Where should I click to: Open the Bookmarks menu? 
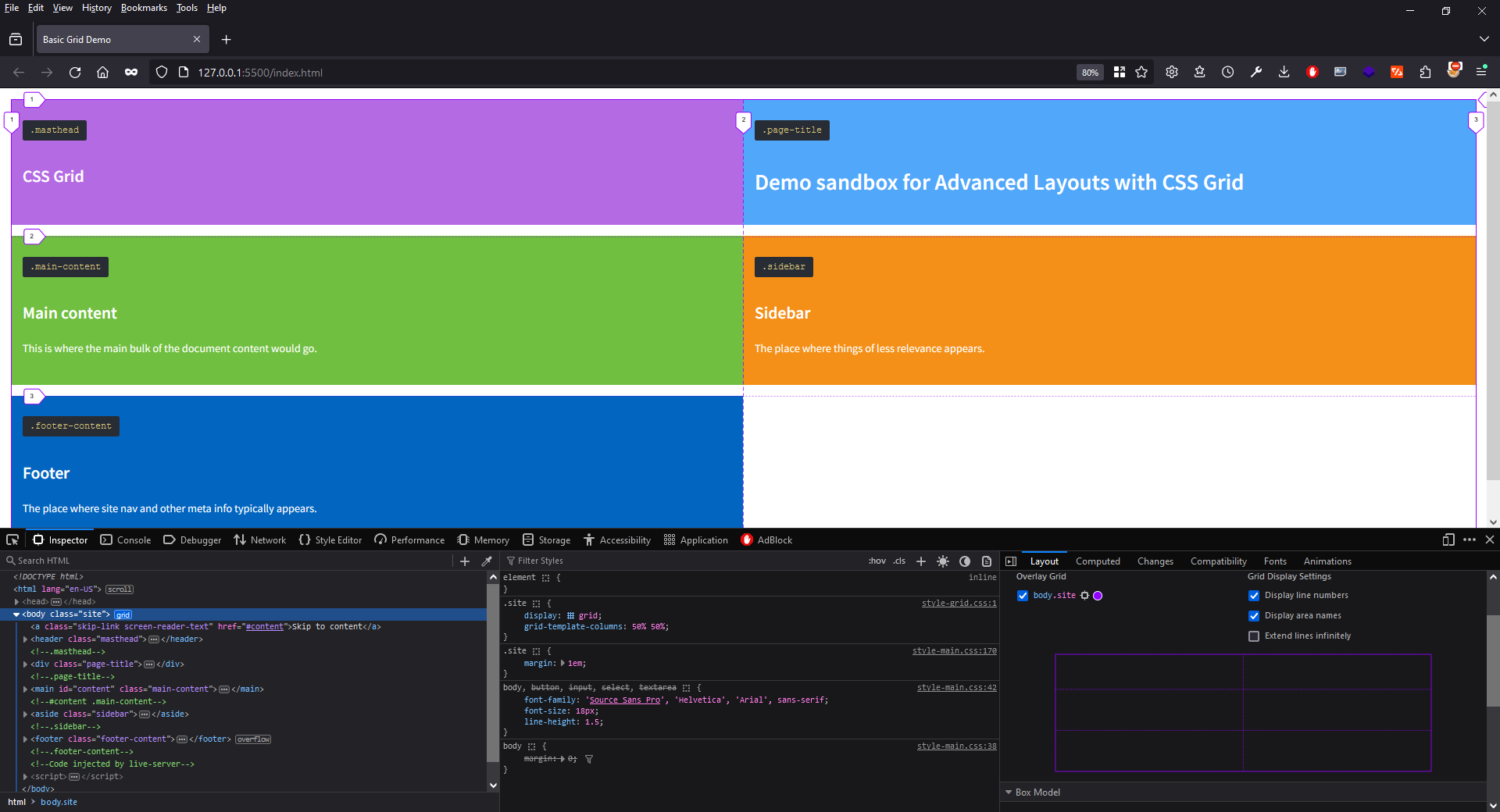[x=144, y=8]
